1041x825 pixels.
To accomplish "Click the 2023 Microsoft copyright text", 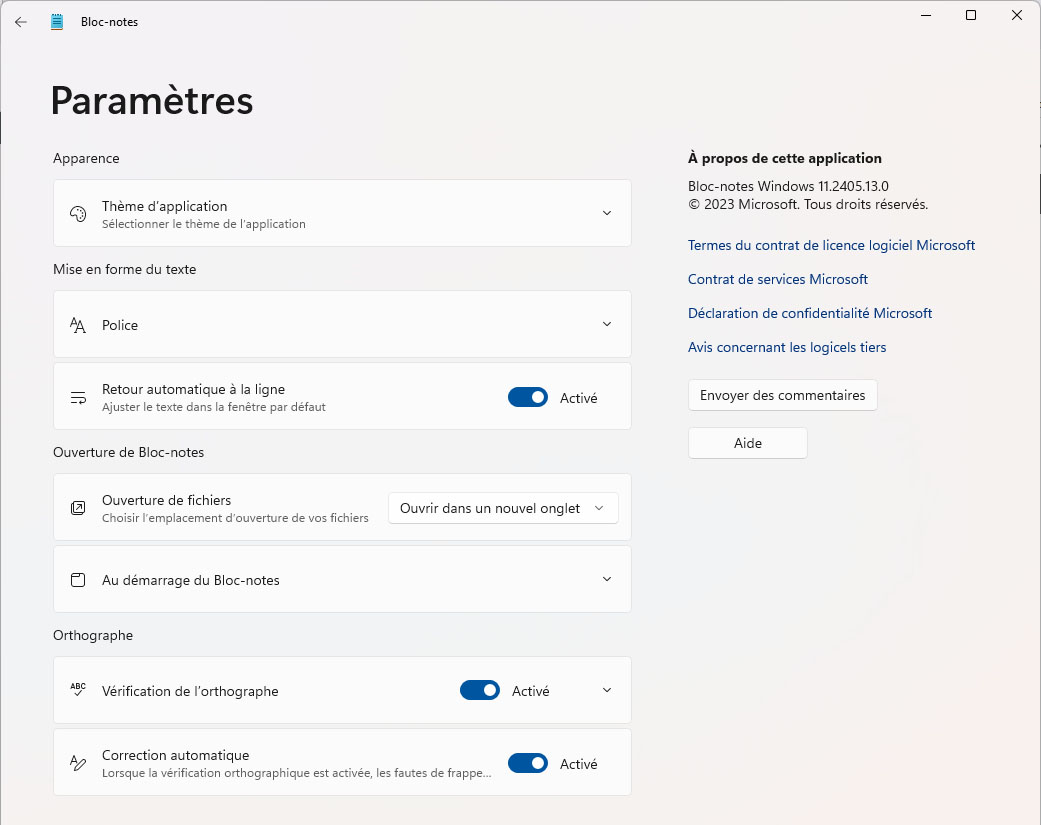I will click(x=808, y=204).
